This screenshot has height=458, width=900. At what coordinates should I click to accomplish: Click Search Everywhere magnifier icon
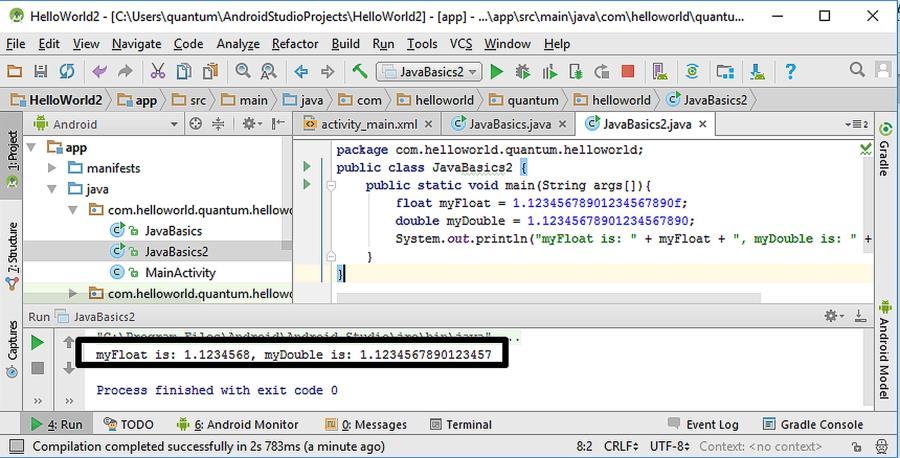[x=857, y=70]
